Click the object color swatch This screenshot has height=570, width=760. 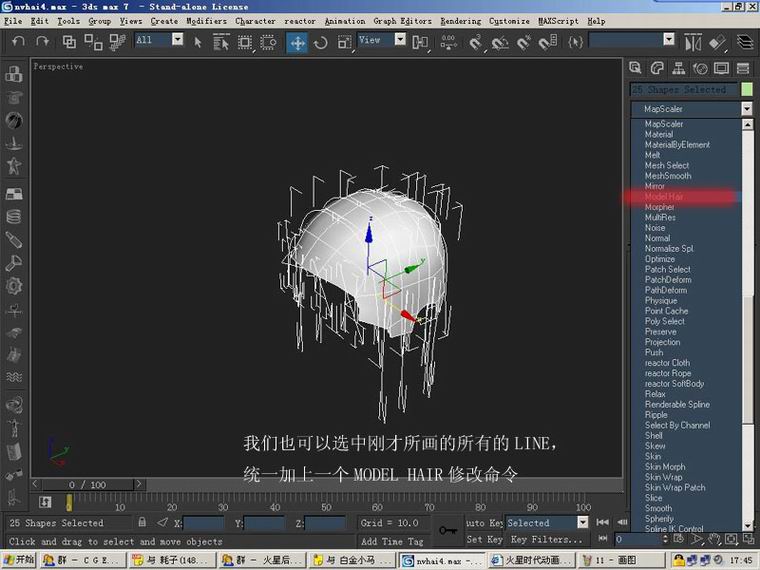pos(747,89)
